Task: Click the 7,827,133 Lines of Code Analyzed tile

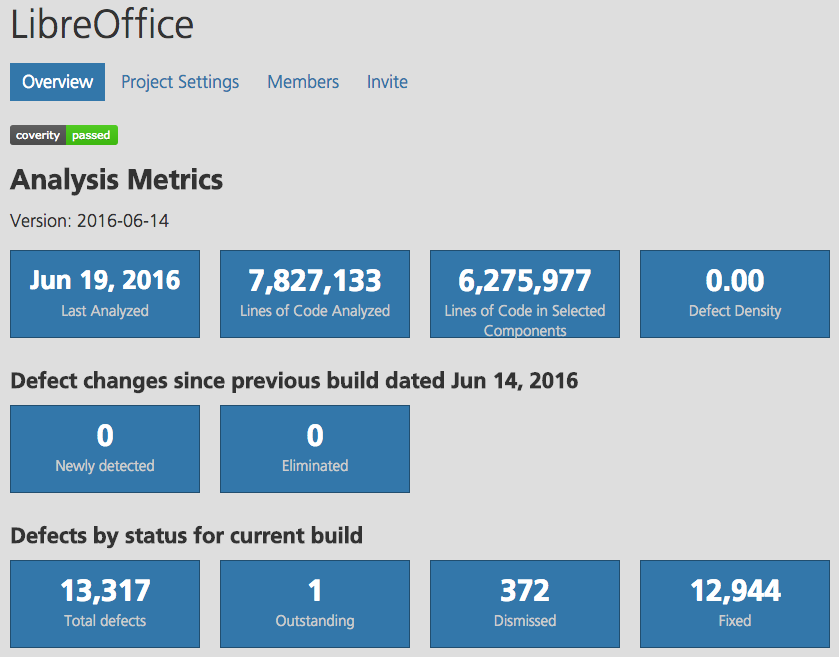Action: 315,294
